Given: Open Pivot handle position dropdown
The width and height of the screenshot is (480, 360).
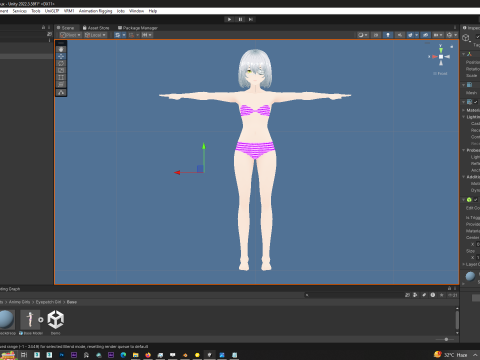Looking at the screenshot, I should 70,35.
